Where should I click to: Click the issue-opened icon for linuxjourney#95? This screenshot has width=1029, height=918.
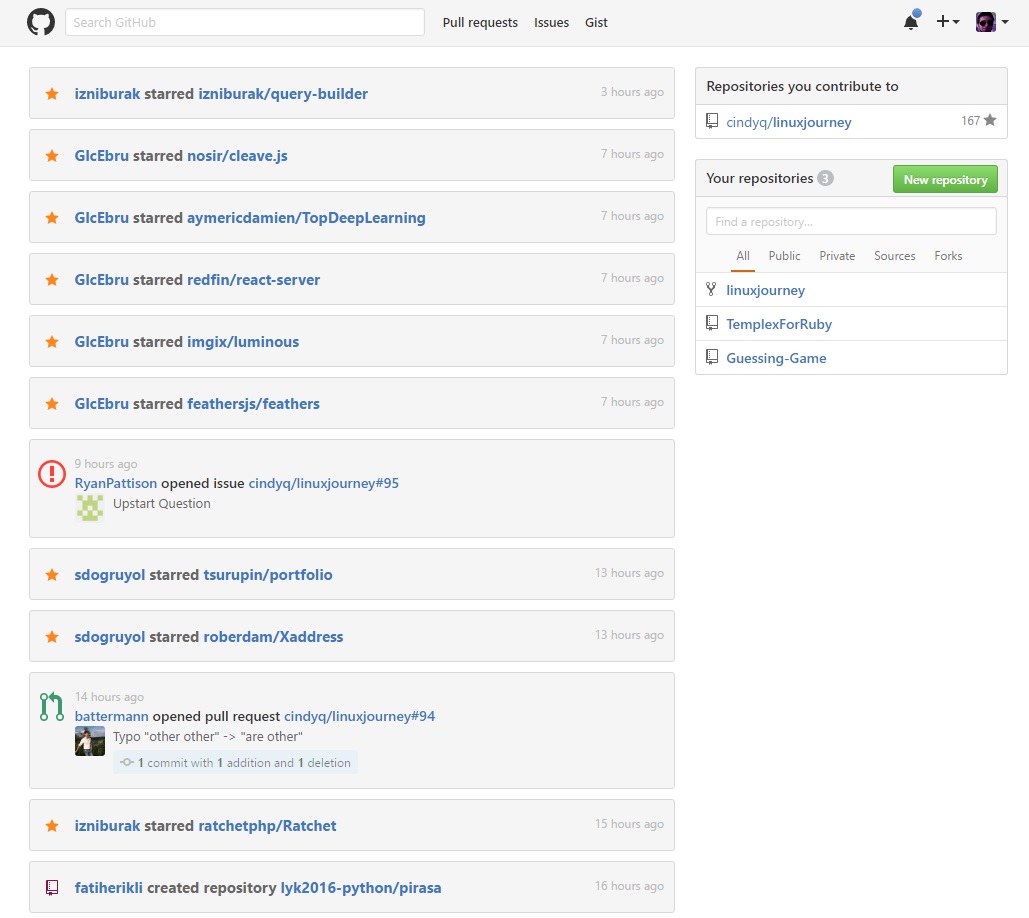point(52,474)
